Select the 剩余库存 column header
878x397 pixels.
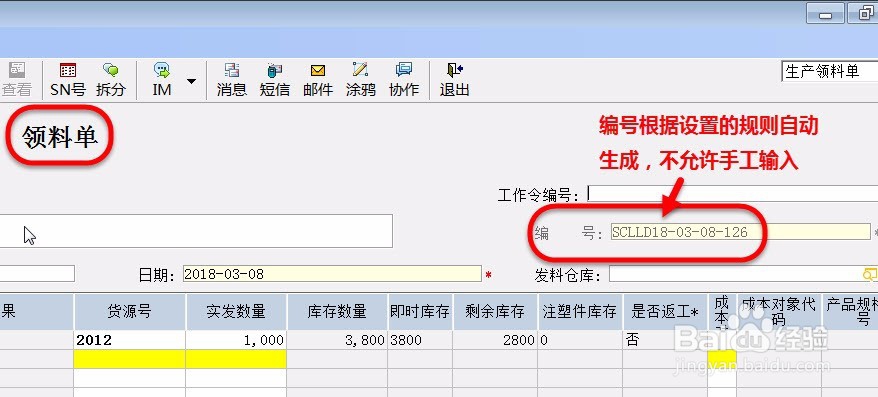(495, 312)
